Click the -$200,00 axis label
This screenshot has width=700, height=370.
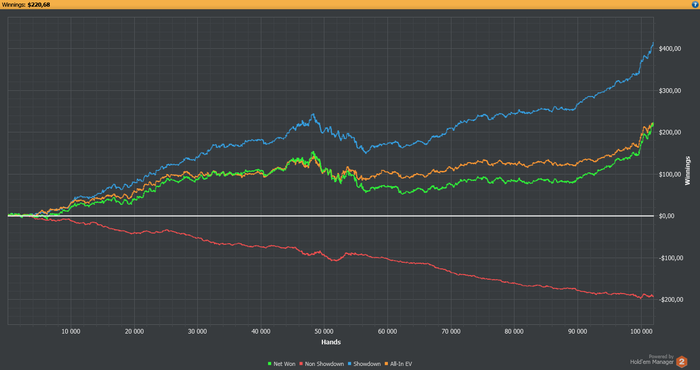tap(670, 299)
